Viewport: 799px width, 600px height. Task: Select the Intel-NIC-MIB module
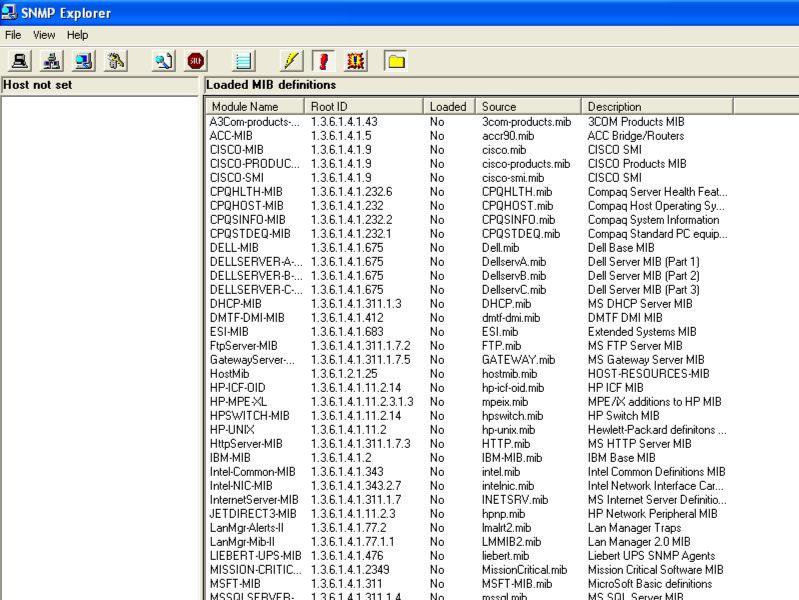[241, 486]
